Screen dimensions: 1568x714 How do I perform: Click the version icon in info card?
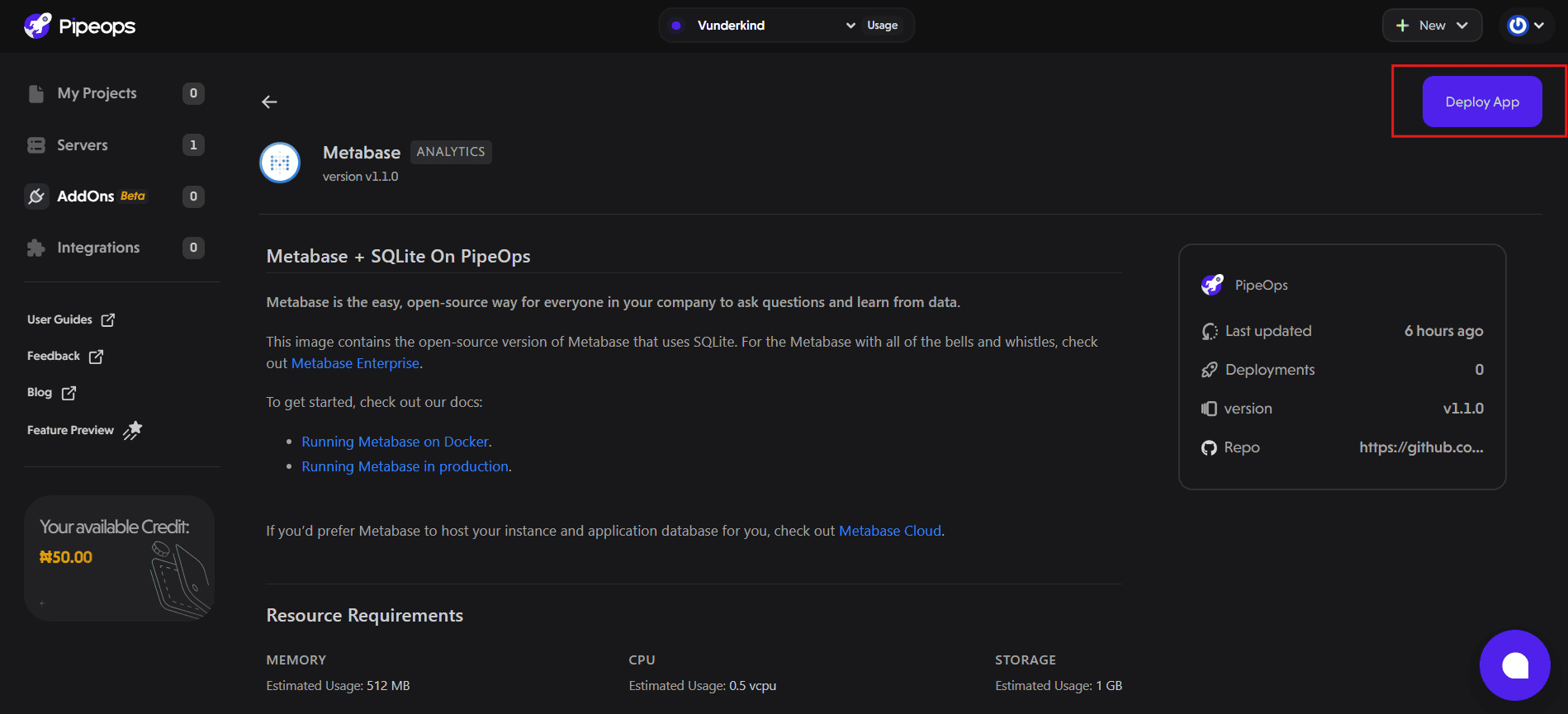click(x=1209, y=409)
